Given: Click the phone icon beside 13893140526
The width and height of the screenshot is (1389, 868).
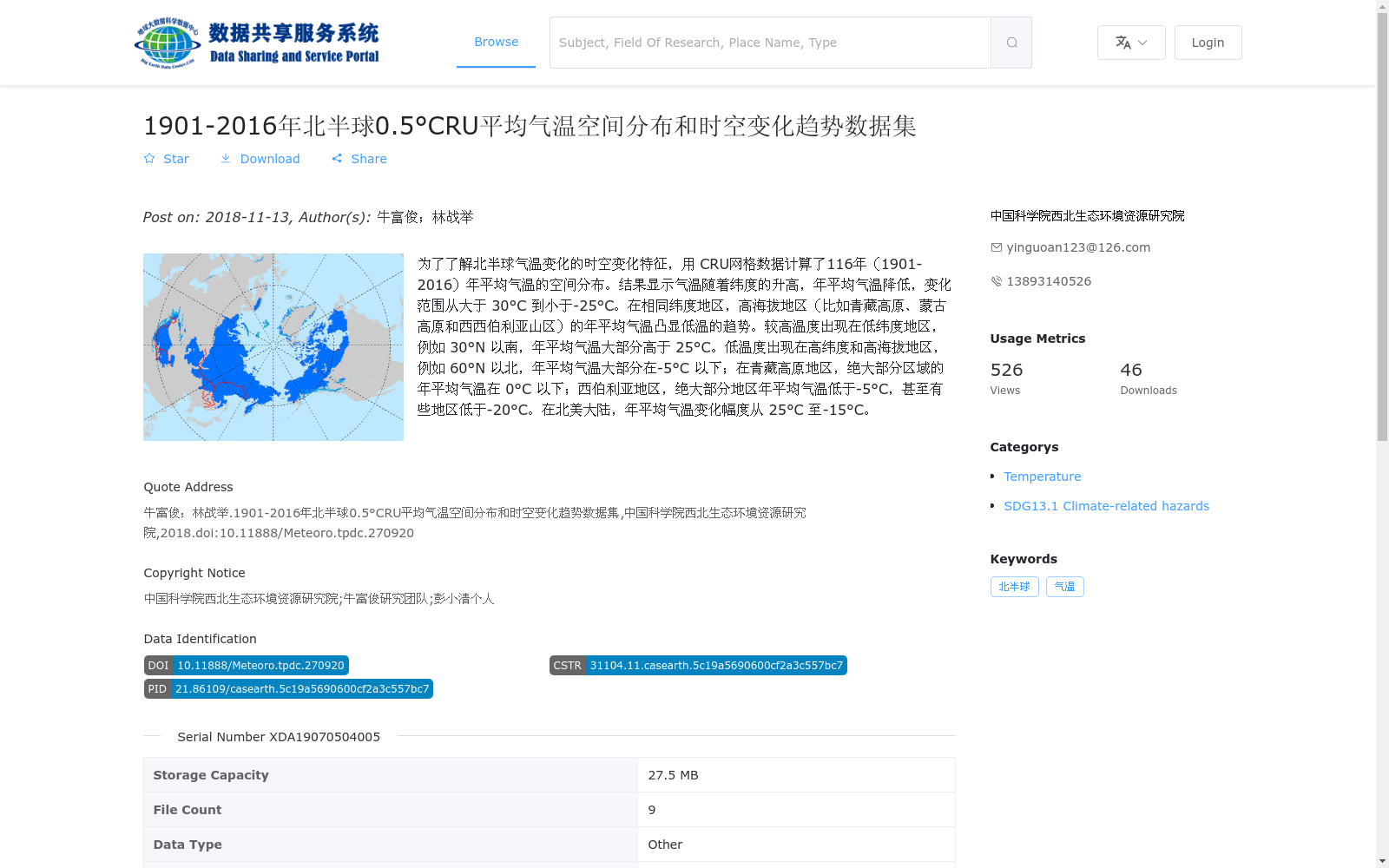Looking at the screenshot, I should (996, 281).
